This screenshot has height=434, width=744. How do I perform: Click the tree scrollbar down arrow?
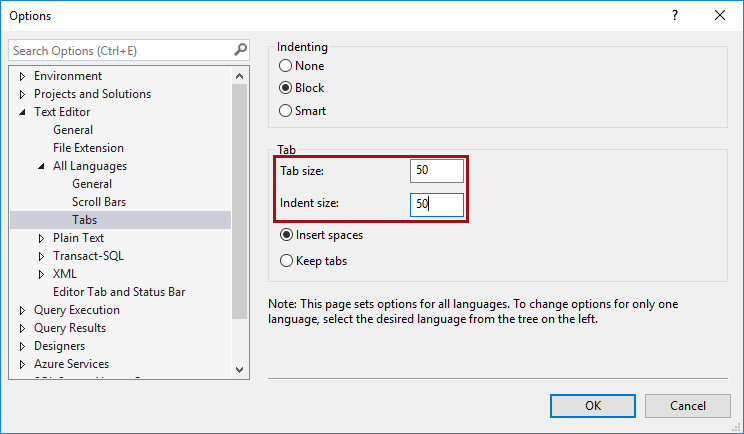tap(239, 369)
